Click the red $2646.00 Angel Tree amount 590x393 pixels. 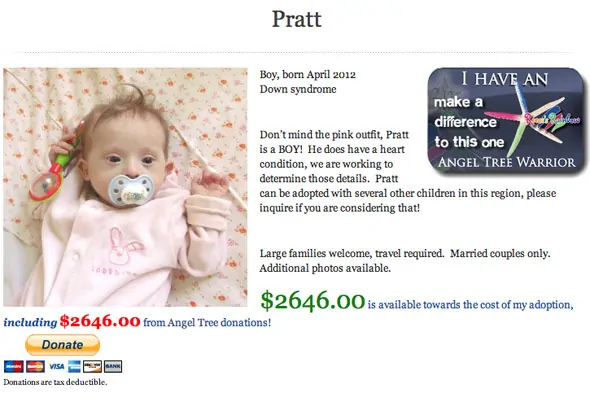[x=100, y=321]
